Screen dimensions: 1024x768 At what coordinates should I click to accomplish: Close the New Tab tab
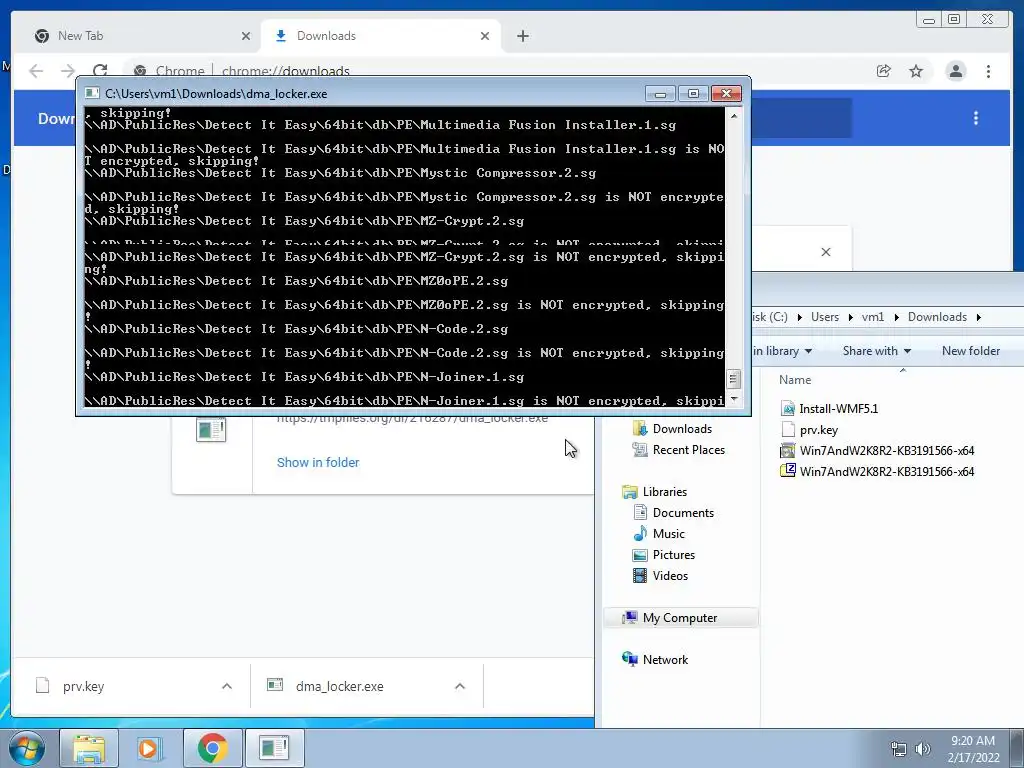pos(246,36)
